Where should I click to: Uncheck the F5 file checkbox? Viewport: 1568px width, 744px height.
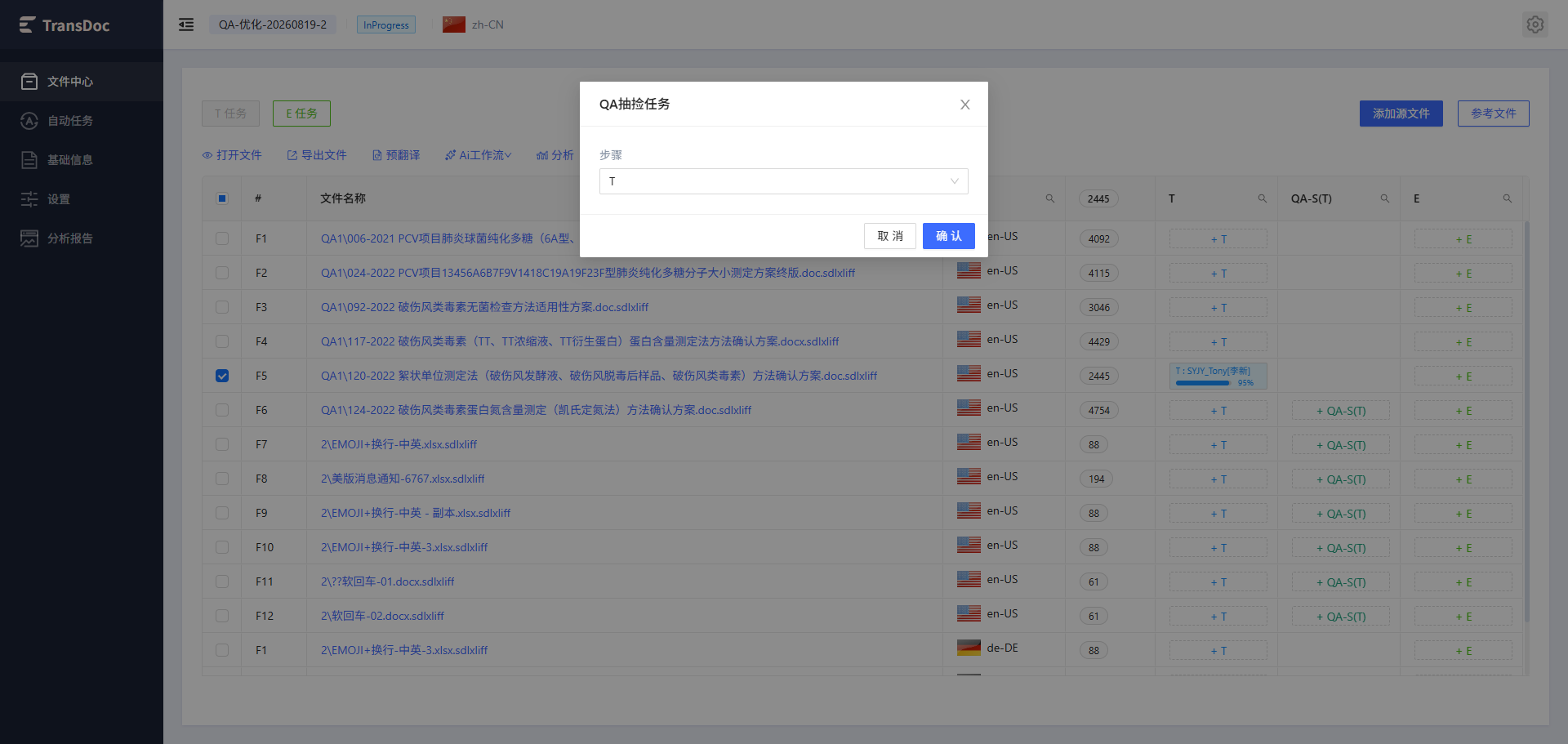(222, 376)
